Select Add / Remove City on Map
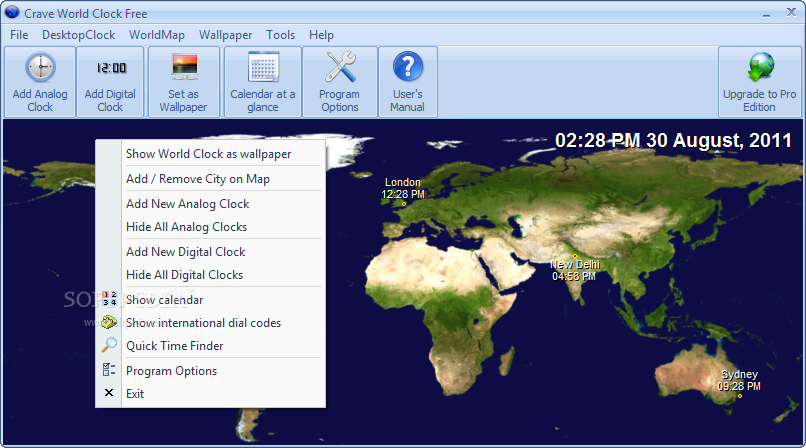The image size is (806, 448). [x=211, y=179]
